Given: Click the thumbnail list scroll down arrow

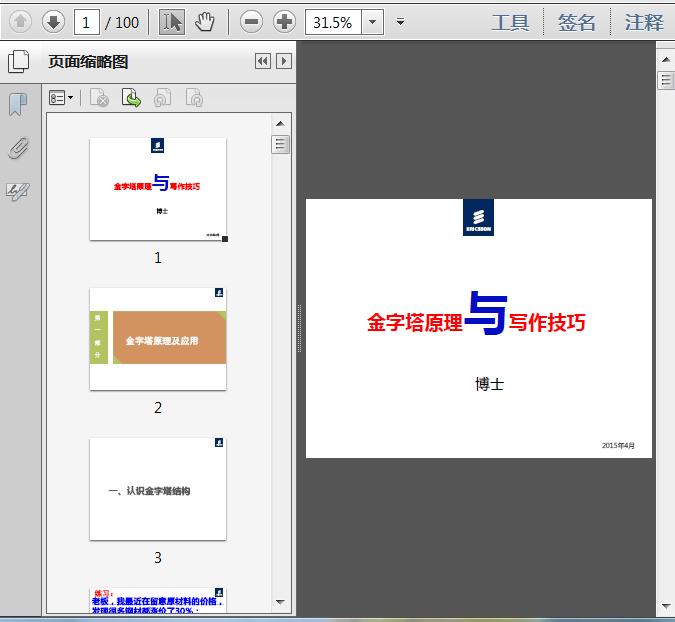Looking at the screenshot, I should tap(280, 602).
